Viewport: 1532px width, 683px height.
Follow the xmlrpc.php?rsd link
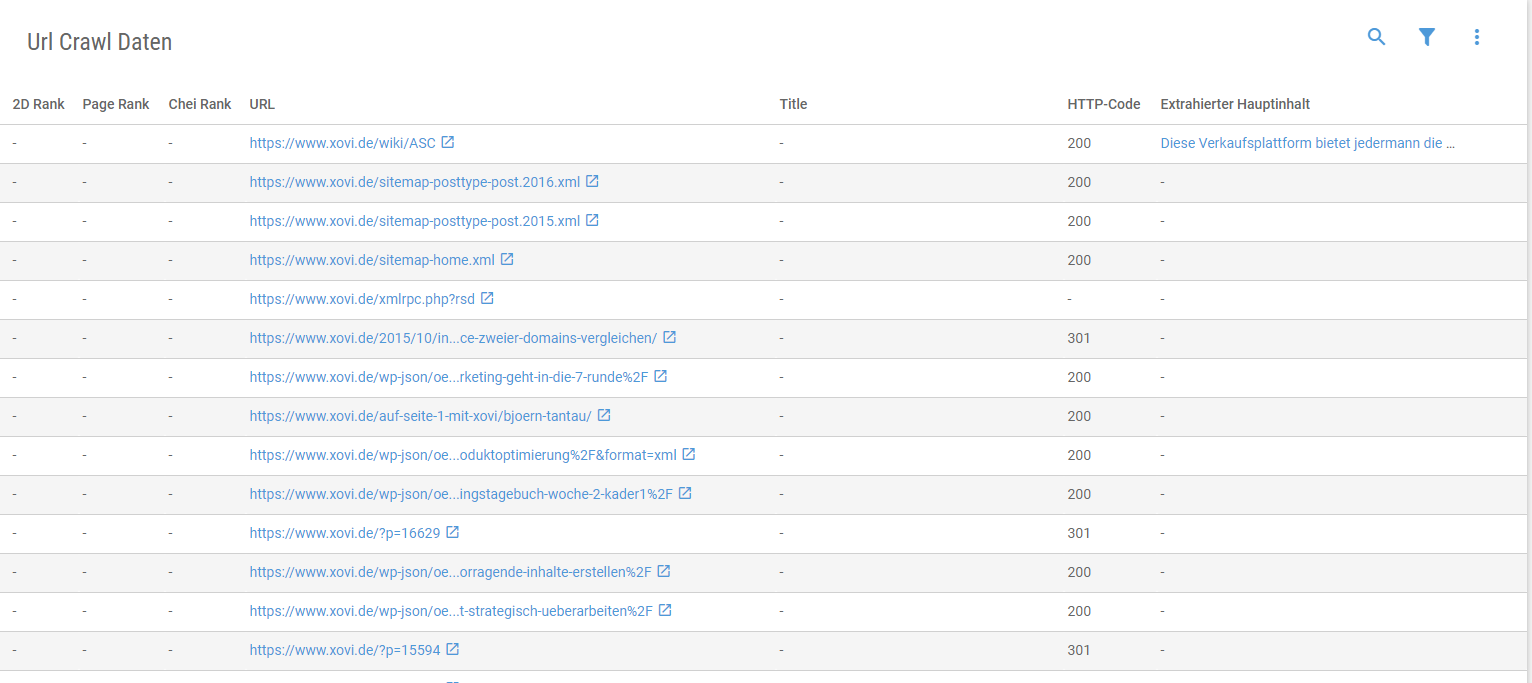pyautogui.click(x=362, y=299)
